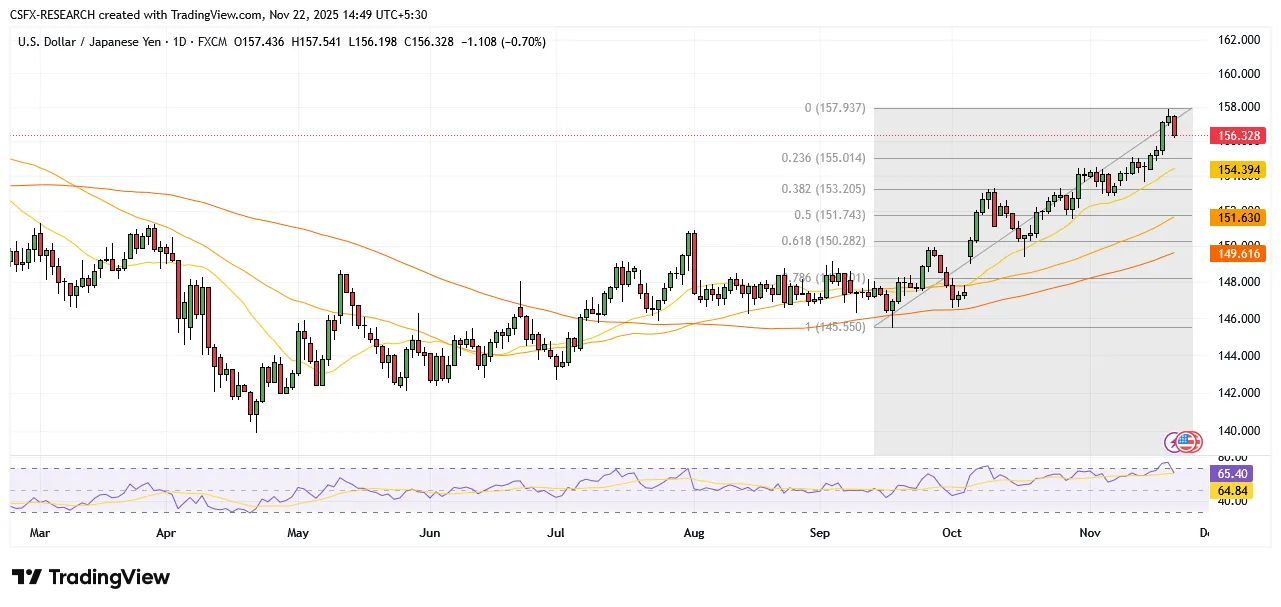Select the 149.616 moving average price tag
The height and width of the screenshot is (607, 1281).
point(1238,254)
